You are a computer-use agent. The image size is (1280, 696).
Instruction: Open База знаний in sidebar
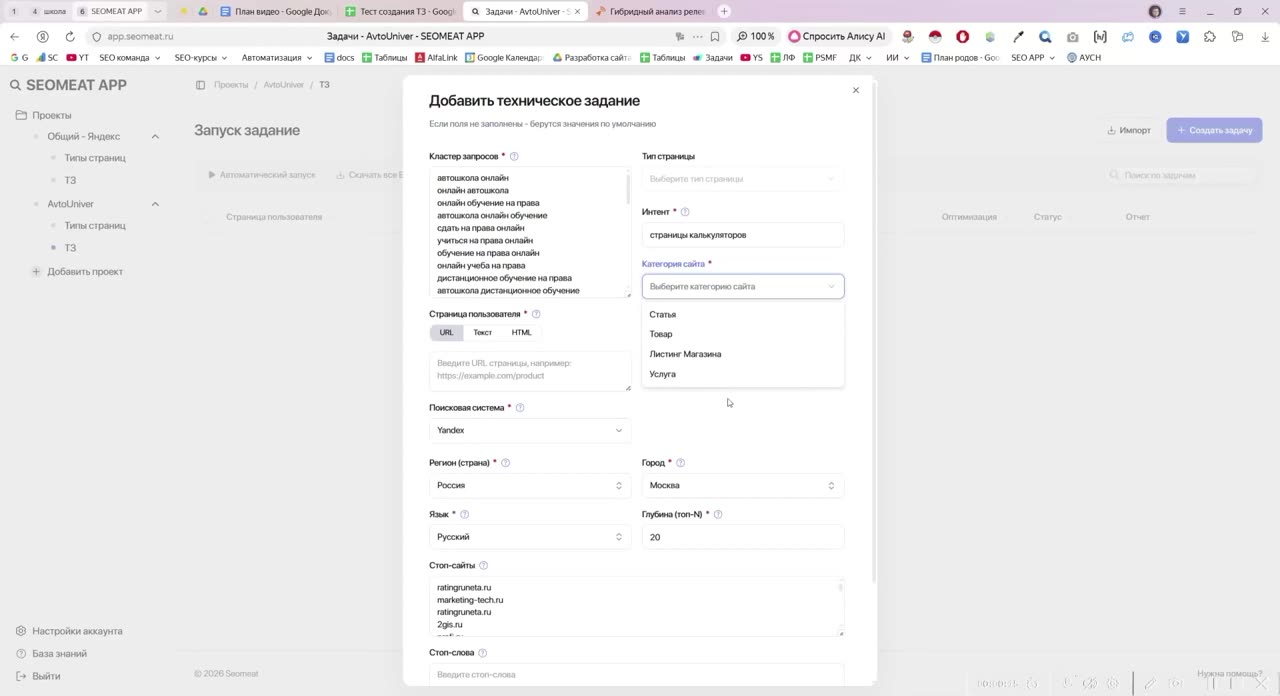point(51,653)
